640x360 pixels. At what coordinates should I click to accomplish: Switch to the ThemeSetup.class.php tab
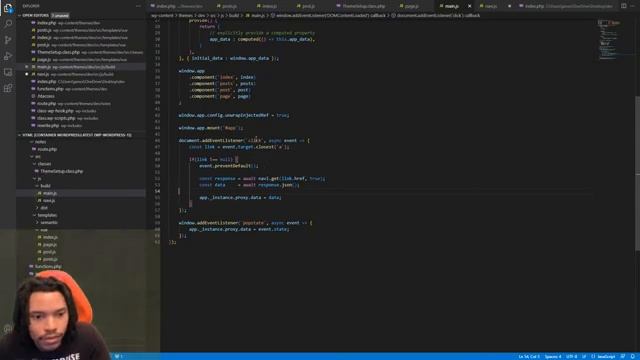[361, 6]
